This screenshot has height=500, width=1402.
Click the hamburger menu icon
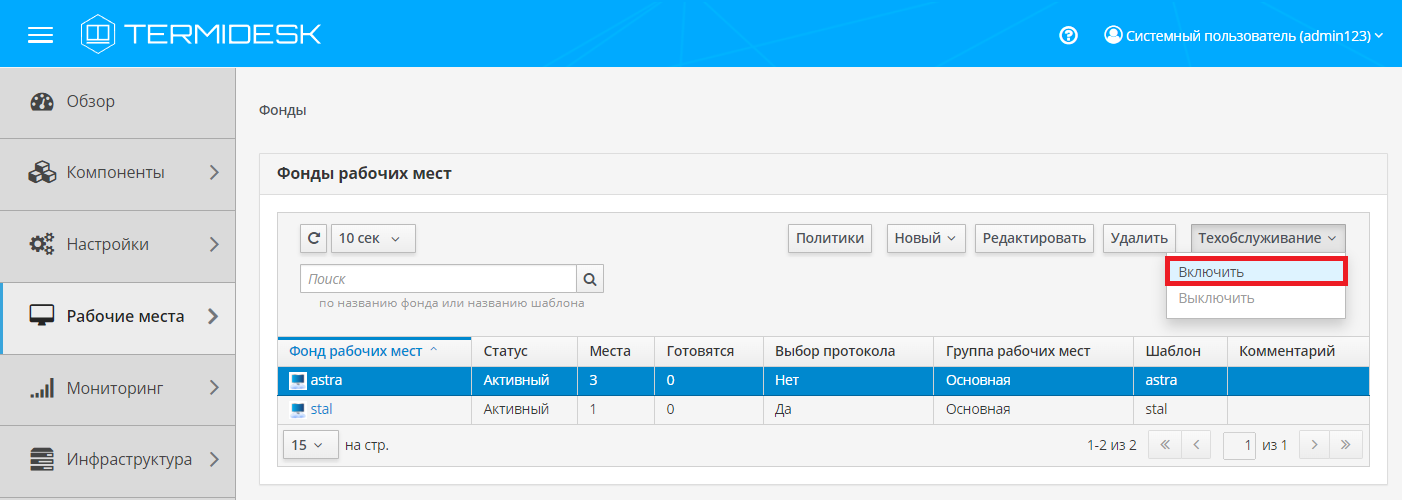[x=40, y=35]
